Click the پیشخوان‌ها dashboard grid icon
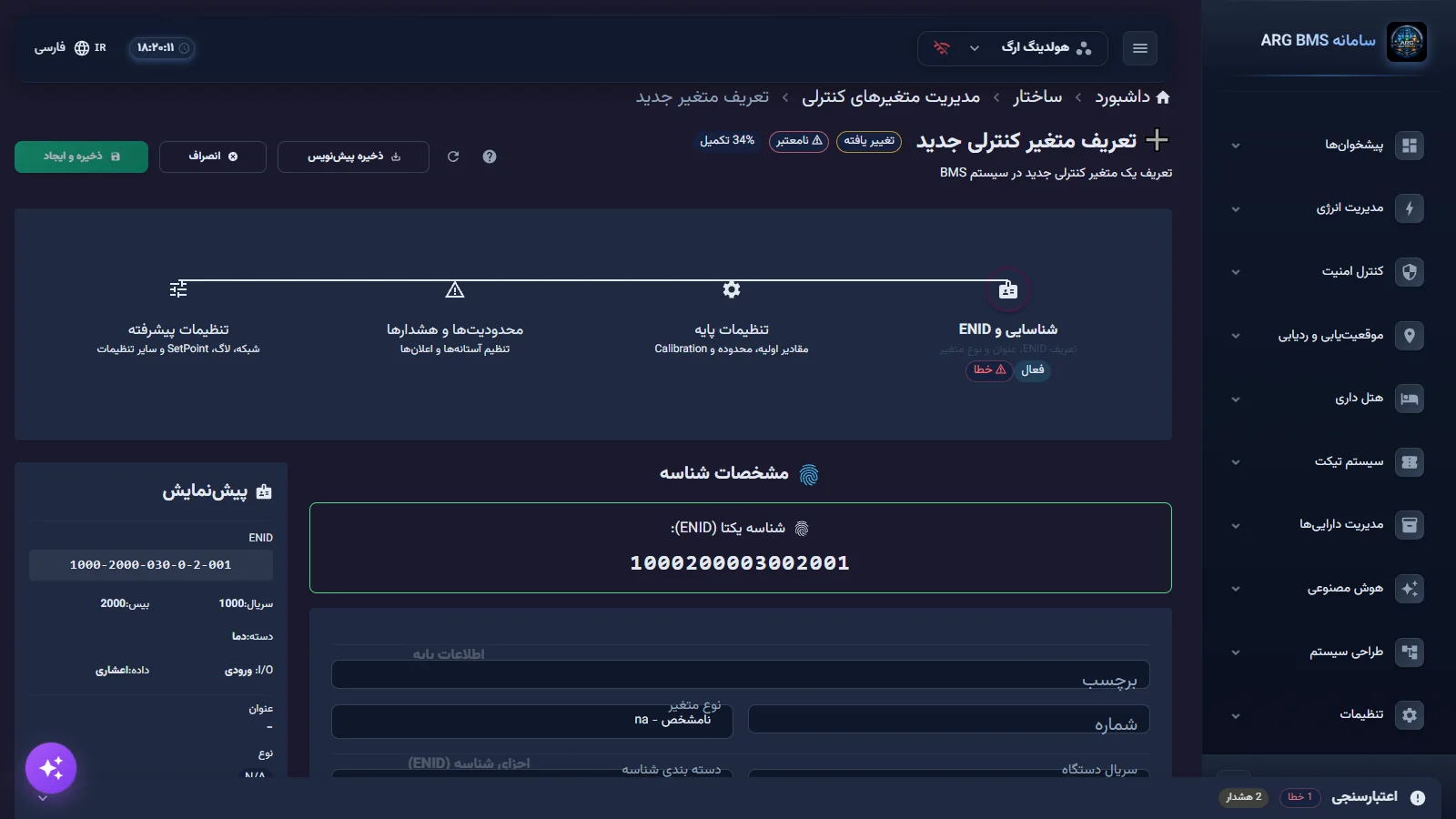The height and width of the screenshot is (819, 1456). click(x=1410, y=146)
